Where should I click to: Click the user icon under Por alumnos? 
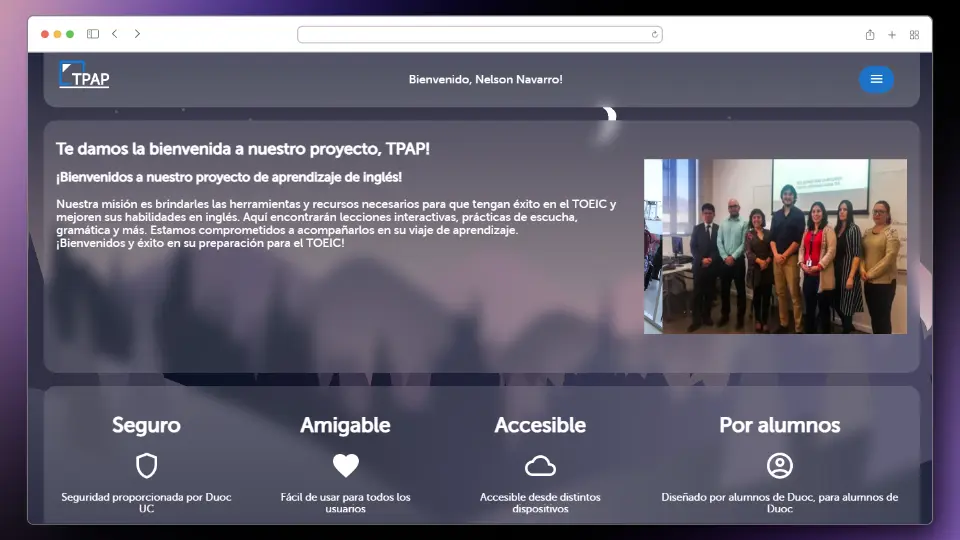tap(779, 466)
